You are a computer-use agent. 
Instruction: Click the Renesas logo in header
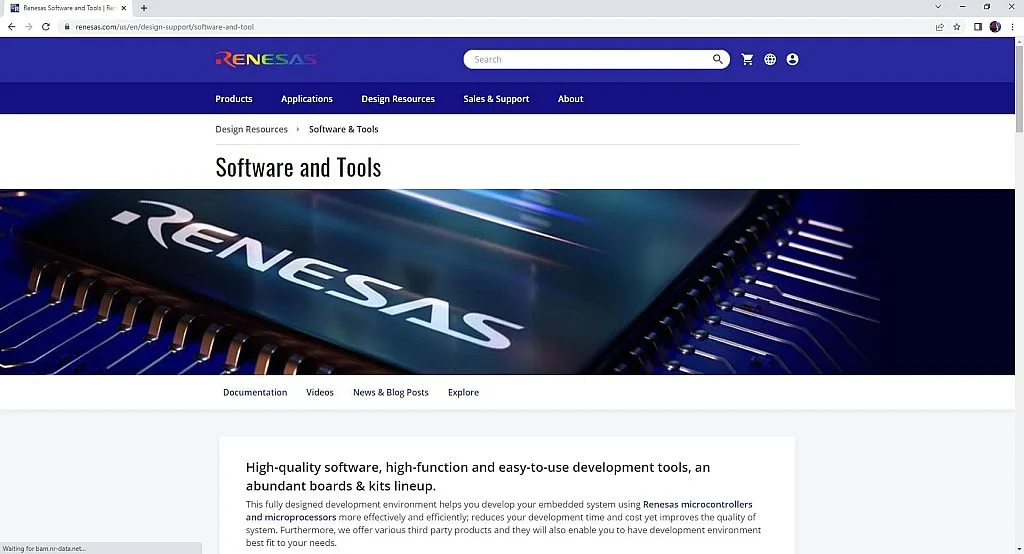[266, 59]
